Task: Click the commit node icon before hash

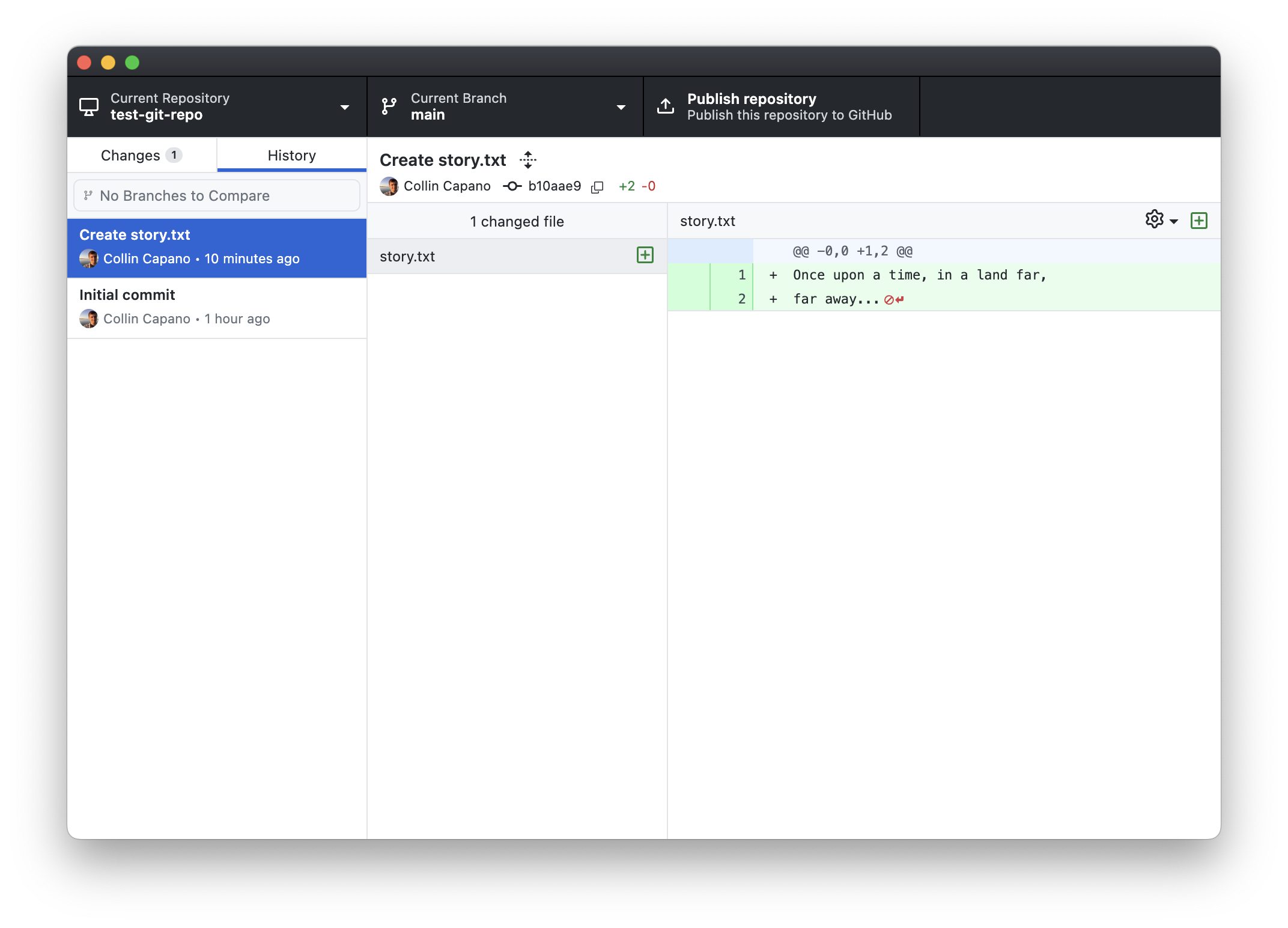Action: [512, 186]
